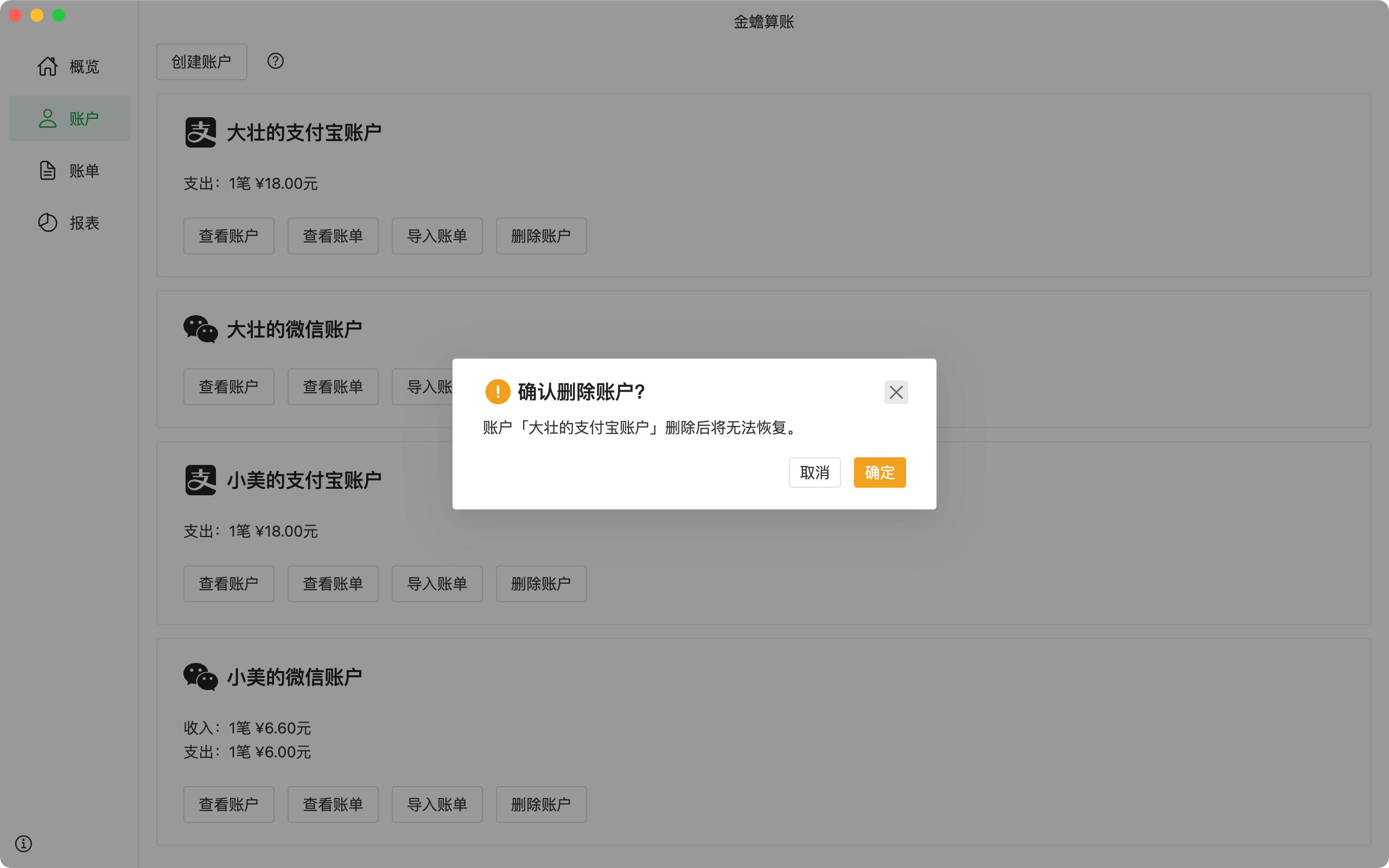
Task: Close the delete confirmation dialog
Action: [x=896, y=392]
